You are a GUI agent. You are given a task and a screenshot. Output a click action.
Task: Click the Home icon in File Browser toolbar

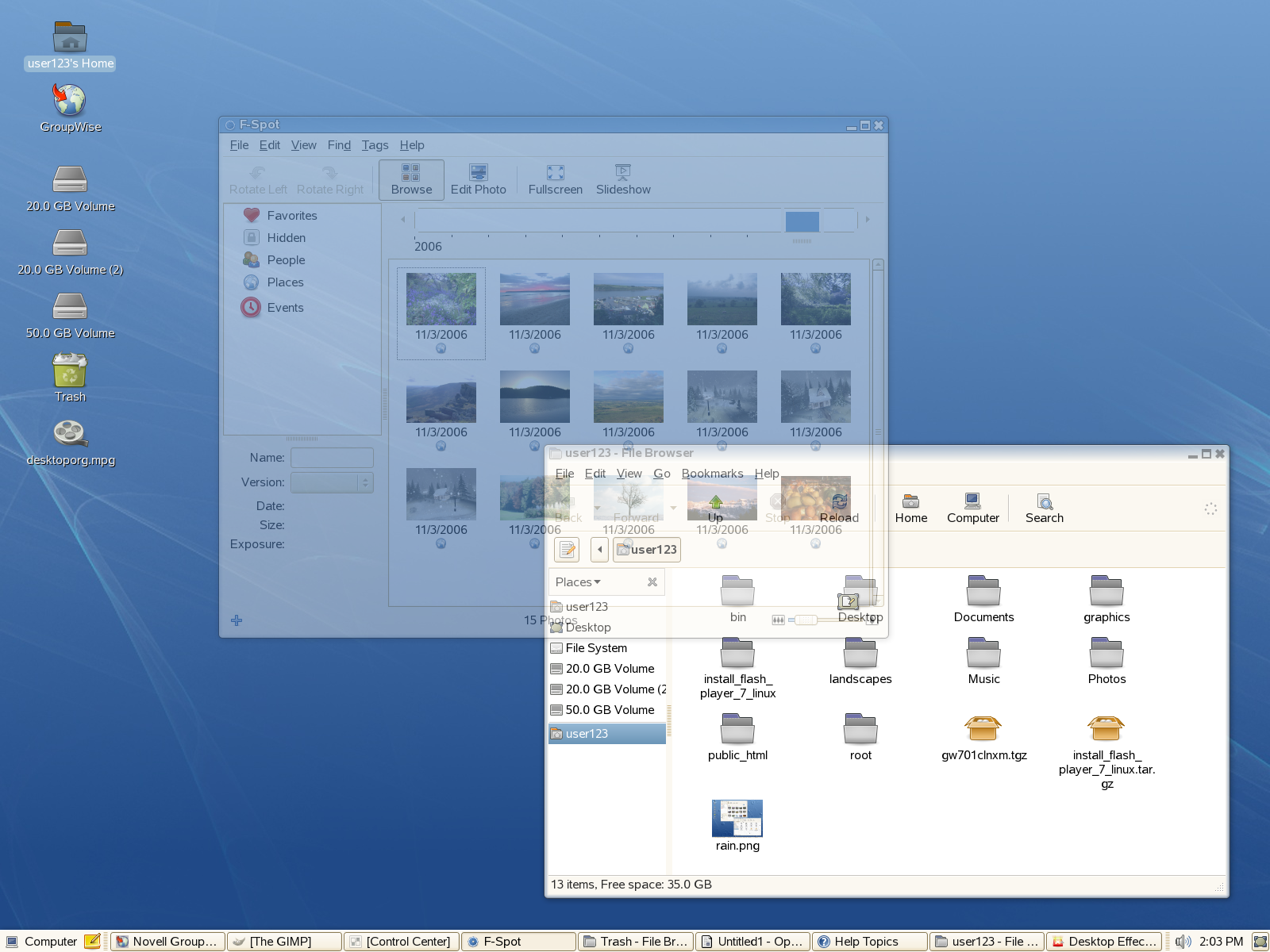coord(910,508)
